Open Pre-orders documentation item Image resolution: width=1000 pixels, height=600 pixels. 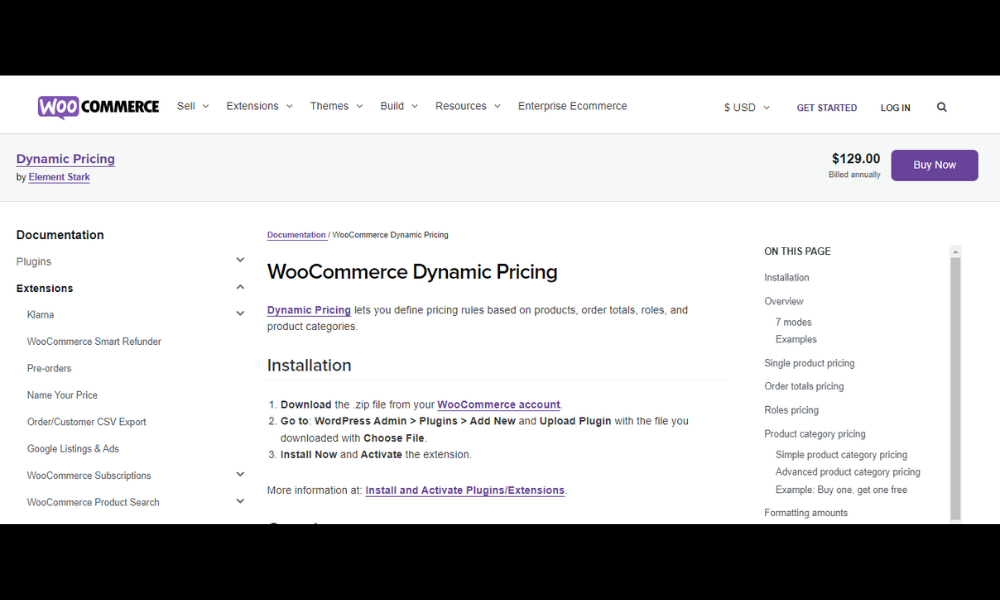tap(49, 369)
